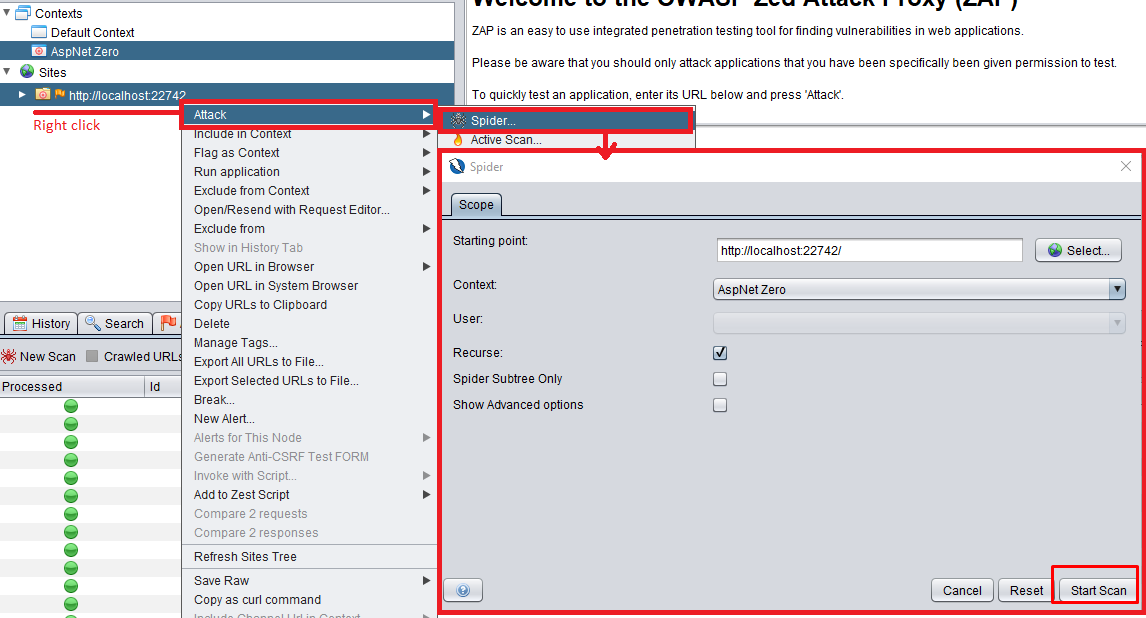Viewport: 1146px width, 618px height.
Task: Choose Break... menu entry
Action: pos(310,400)
